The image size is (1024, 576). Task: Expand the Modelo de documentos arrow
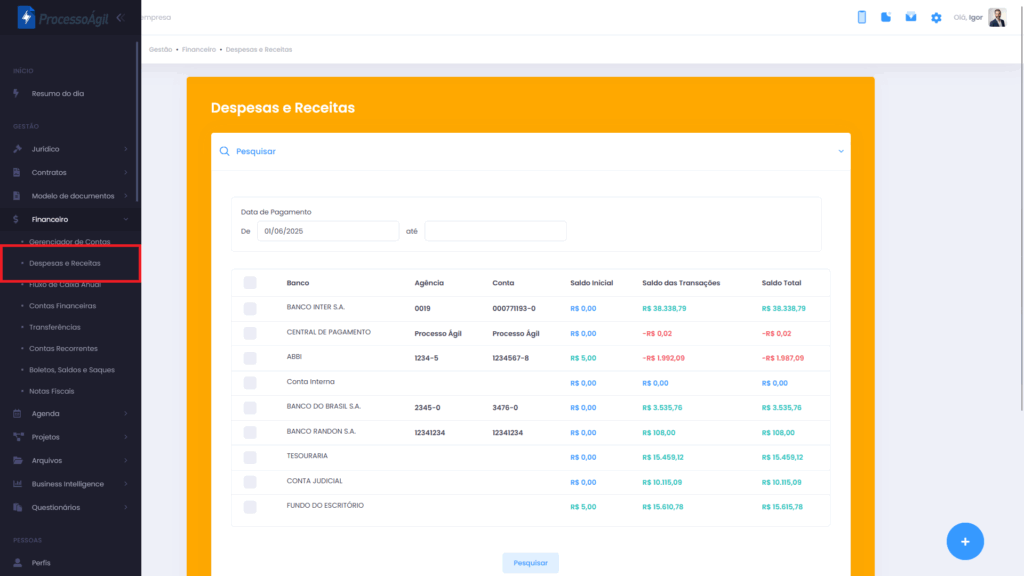126,196
